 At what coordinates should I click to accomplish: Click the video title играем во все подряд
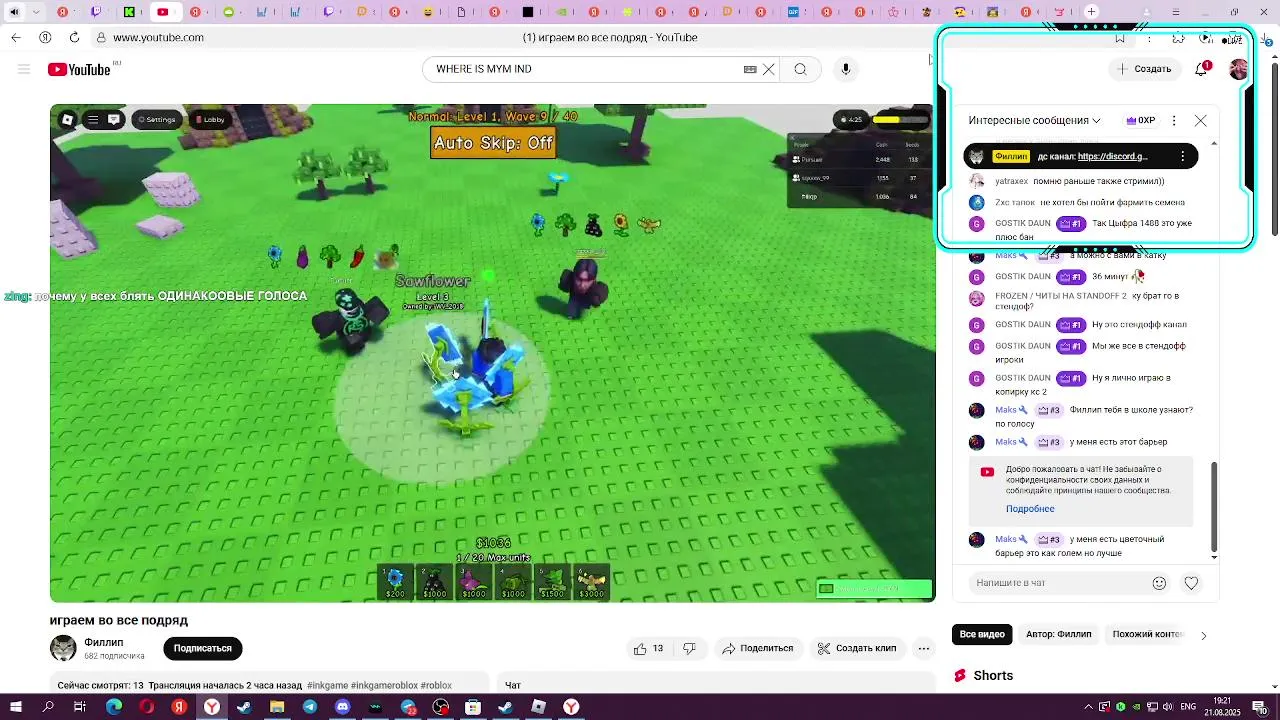119,620
